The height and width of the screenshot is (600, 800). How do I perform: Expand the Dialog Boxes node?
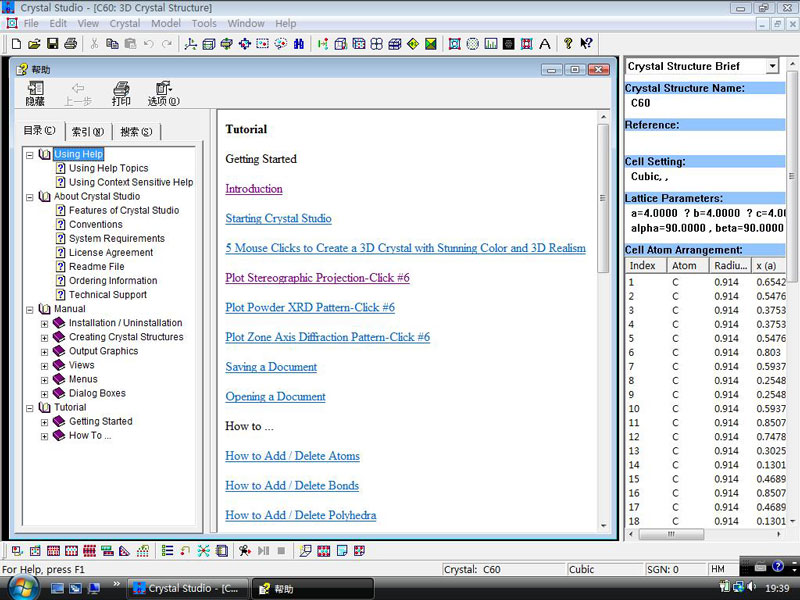coord(44,394)
